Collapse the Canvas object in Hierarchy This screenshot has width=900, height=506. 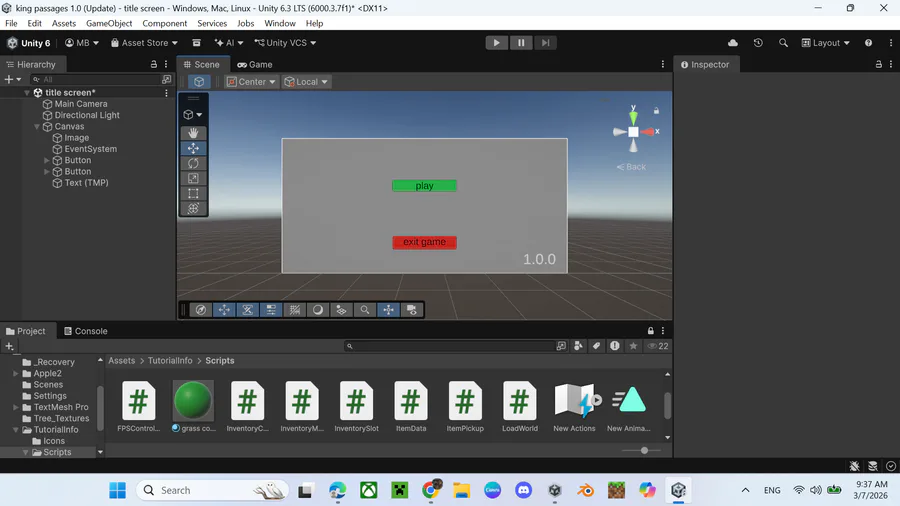[x=37, y=126]
